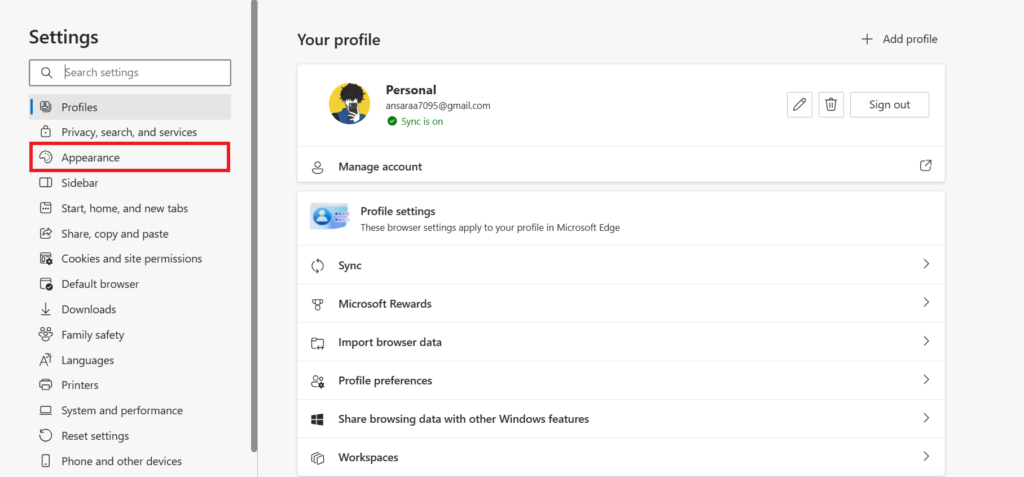The height and width of the screenshot is (477, 1024).
Task: Open the Sync settings row
Action: coord(621,265)
